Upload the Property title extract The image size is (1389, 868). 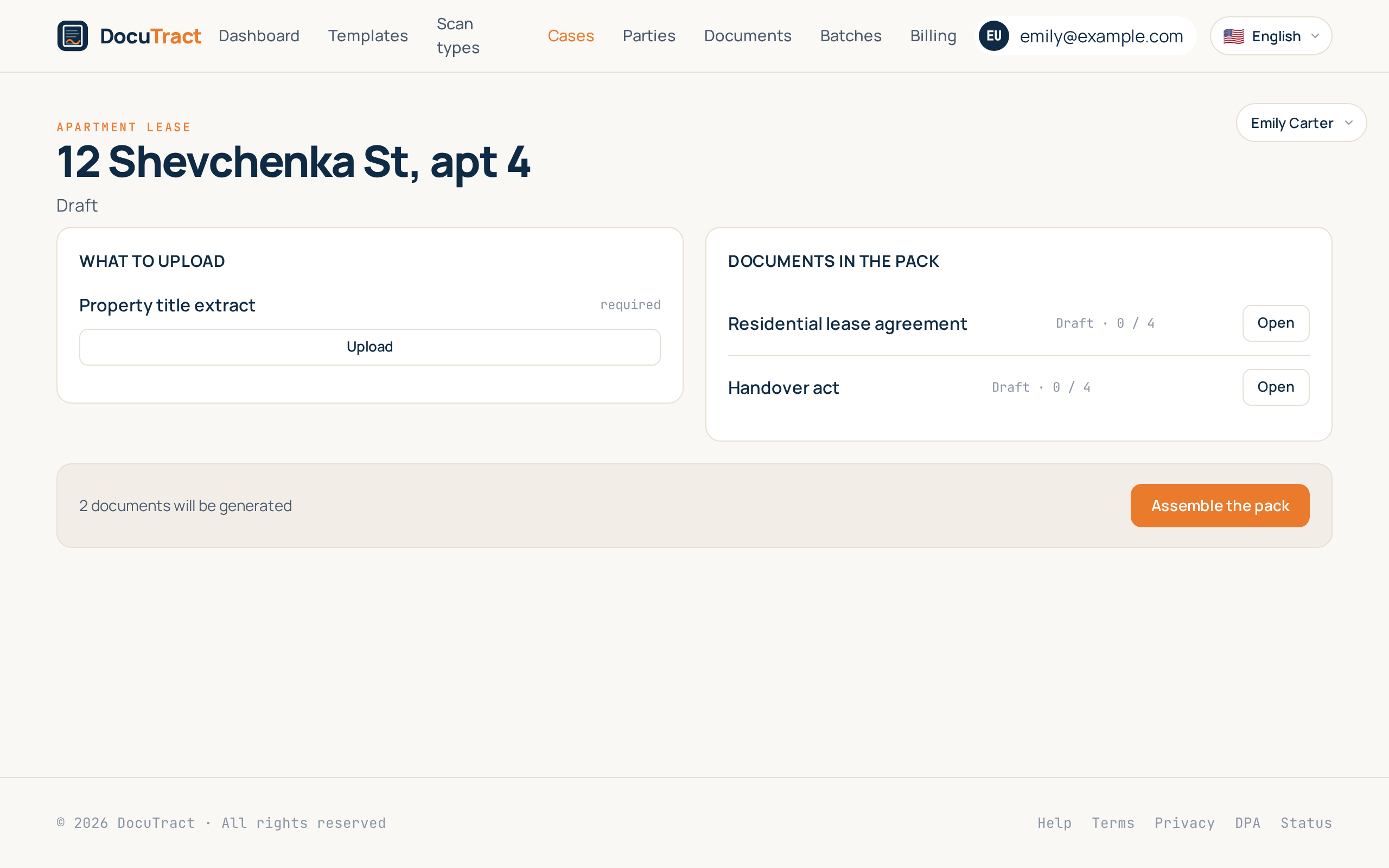pyautogui.click(x=369, y=347)
